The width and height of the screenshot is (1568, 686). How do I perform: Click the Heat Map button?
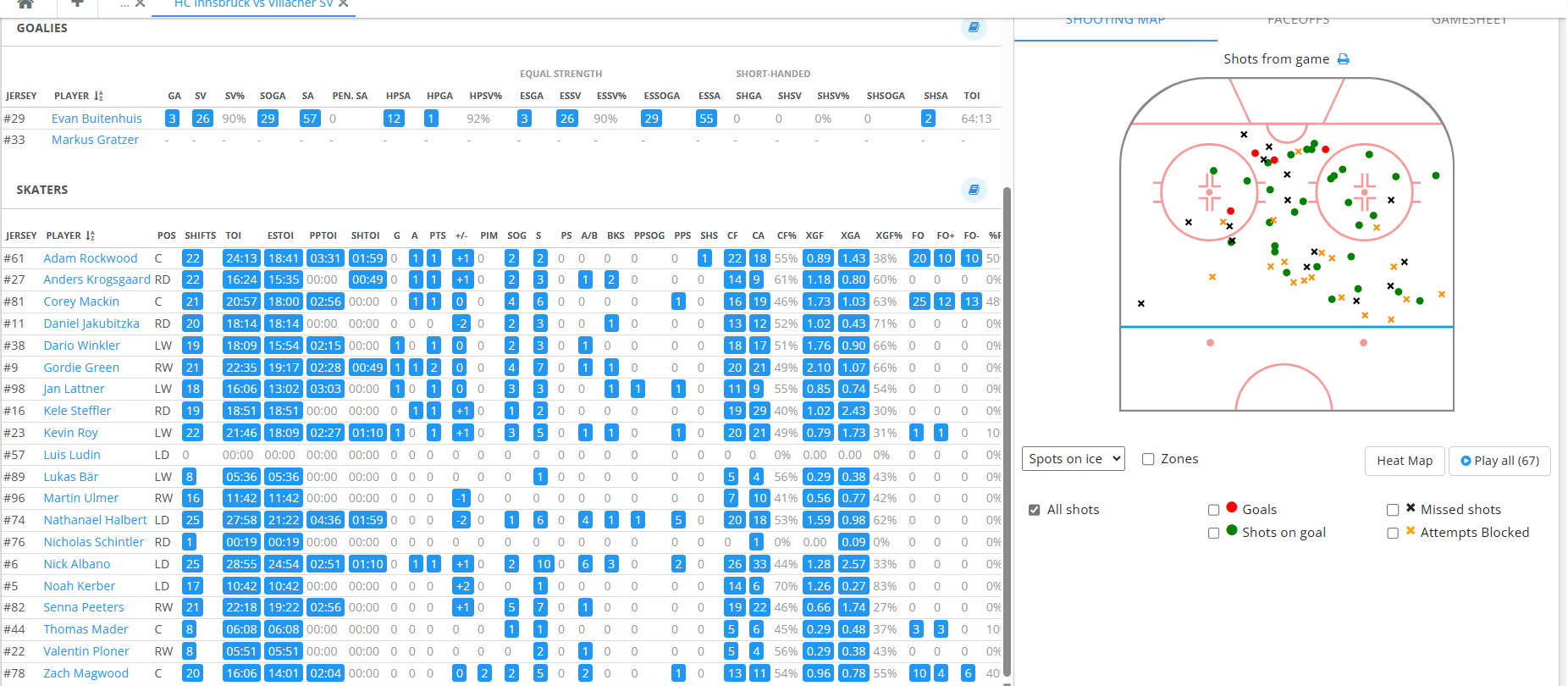click(x=1404, y=461)
